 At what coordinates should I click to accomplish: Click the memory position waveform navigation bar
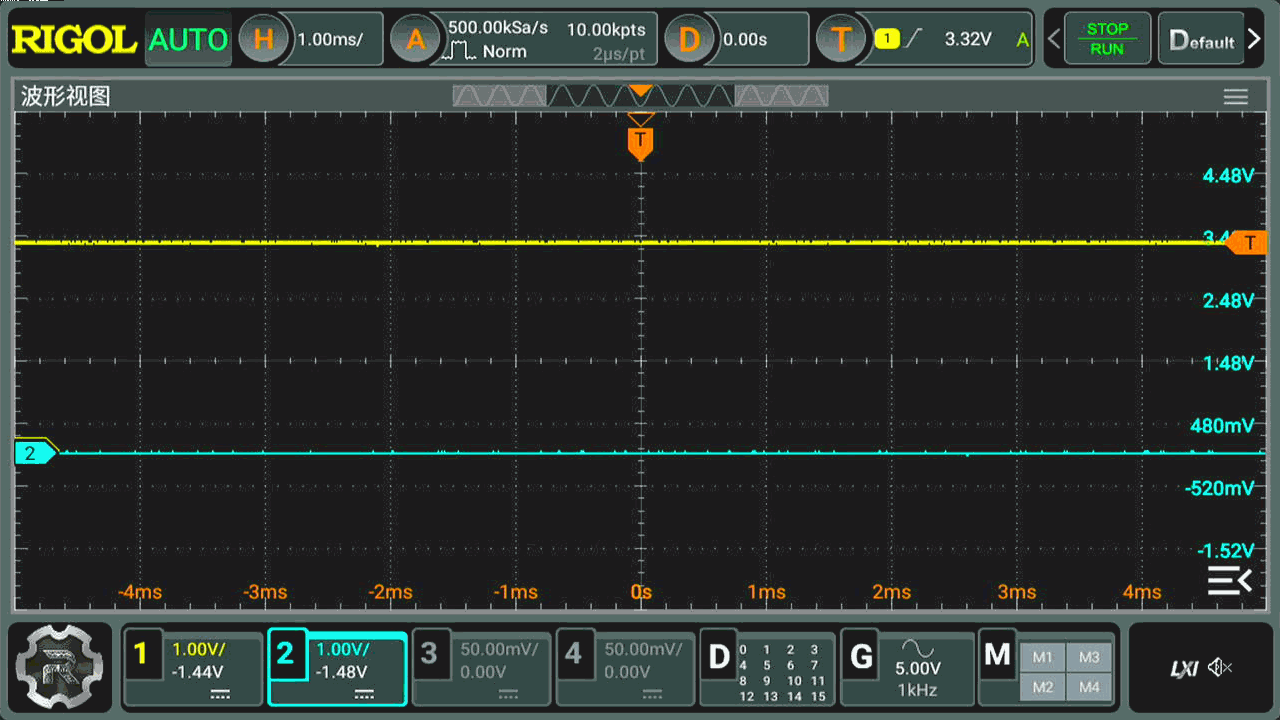tap(640, 96)
